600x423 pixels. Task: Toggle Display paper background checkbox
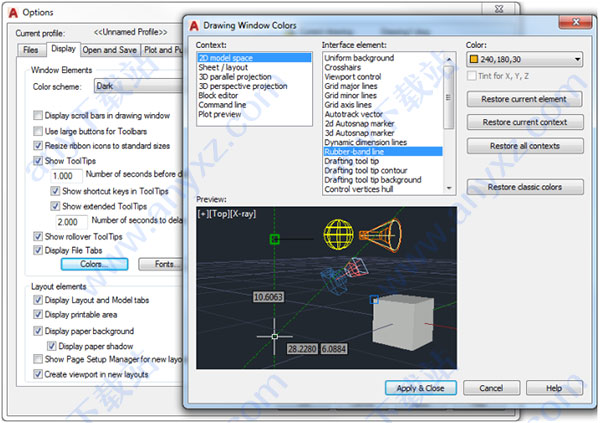[38, 331]
